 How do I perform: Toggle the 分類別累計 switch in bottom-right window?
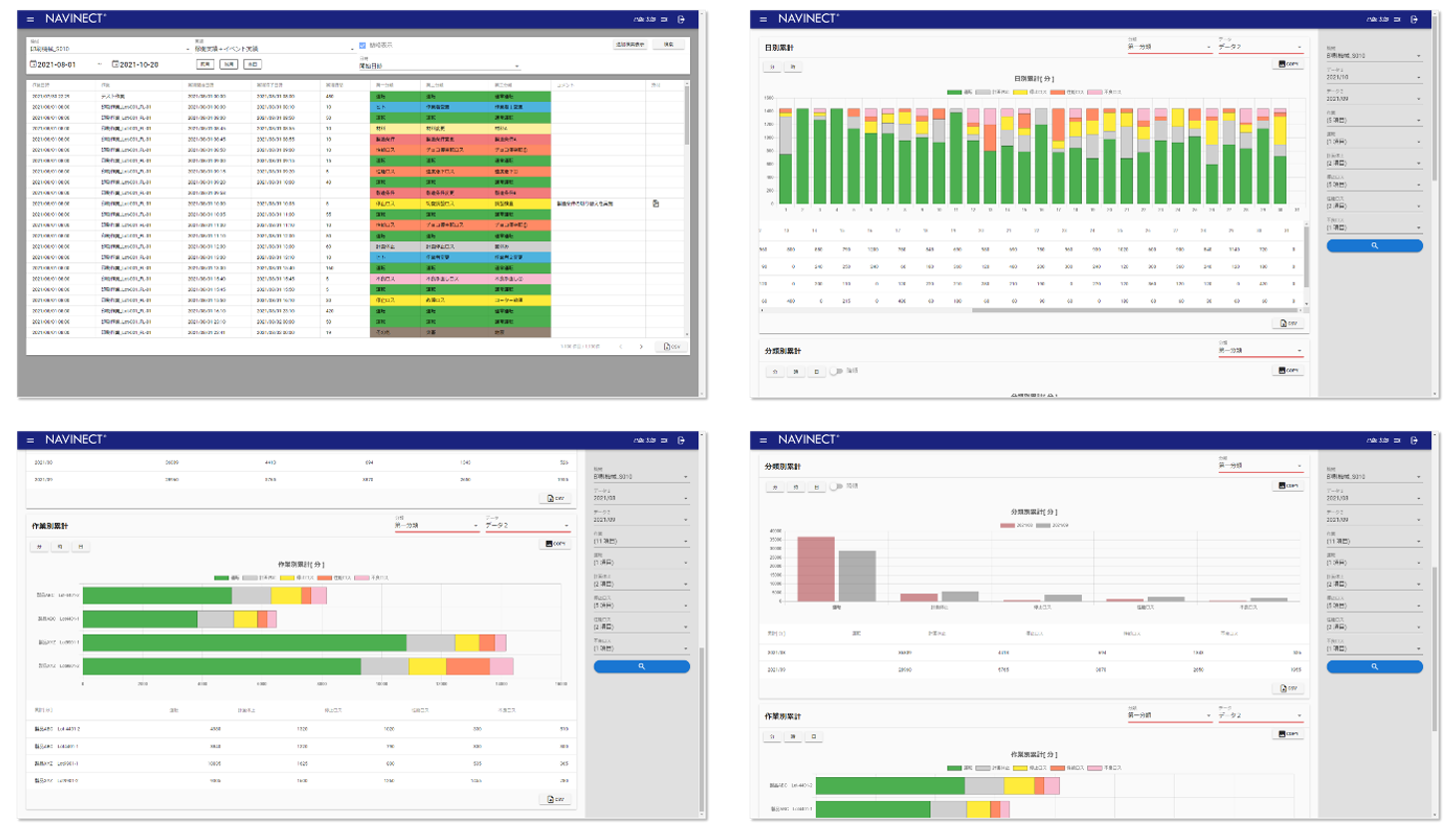(x=836, y=487)
